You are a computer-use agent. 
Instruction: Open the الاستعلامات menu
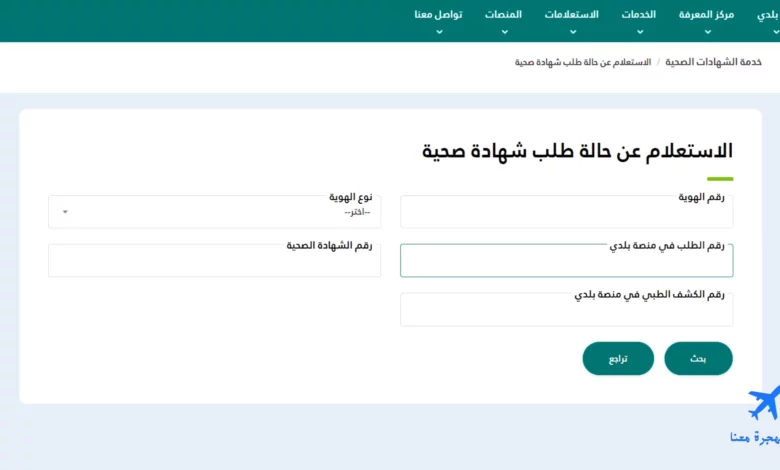pyautogui.click(x=572, y=15)
